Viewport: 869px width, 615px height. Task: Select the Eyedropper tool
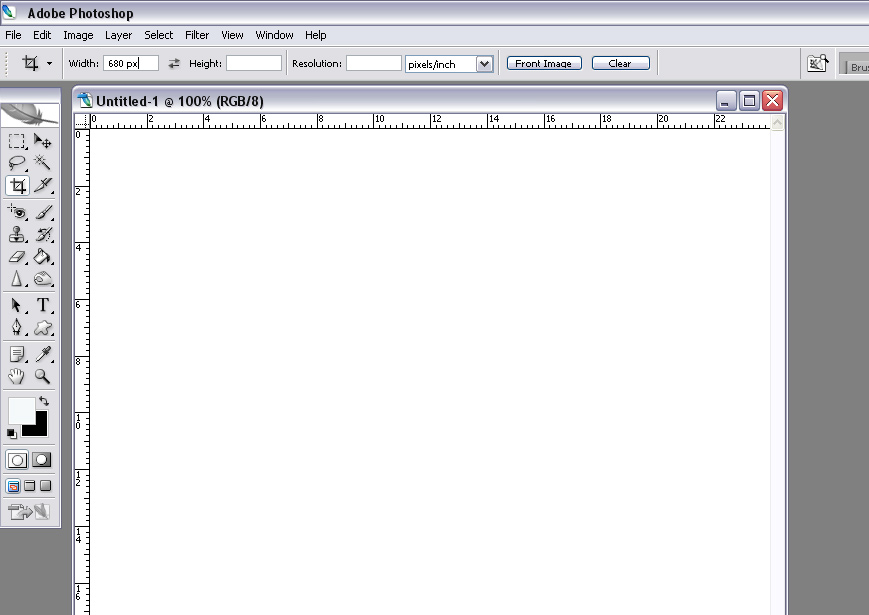click(43, 354)
